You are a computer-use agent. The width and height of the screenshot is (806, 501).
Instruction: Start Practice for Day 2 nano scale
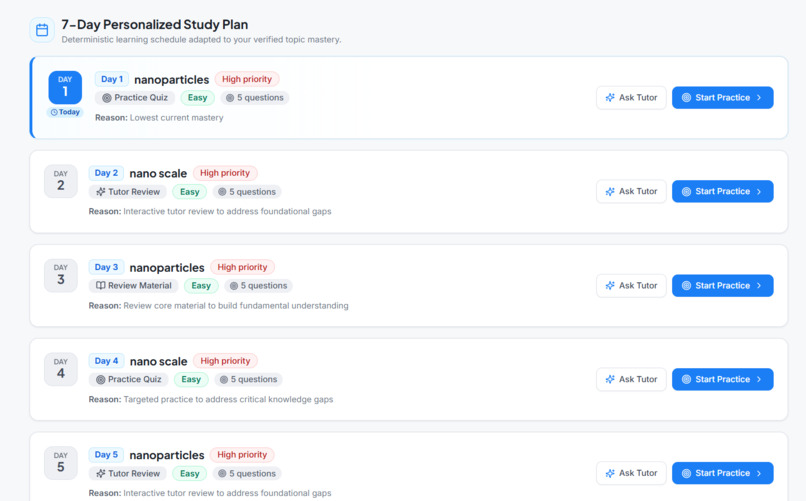click(x=723, y=192)
